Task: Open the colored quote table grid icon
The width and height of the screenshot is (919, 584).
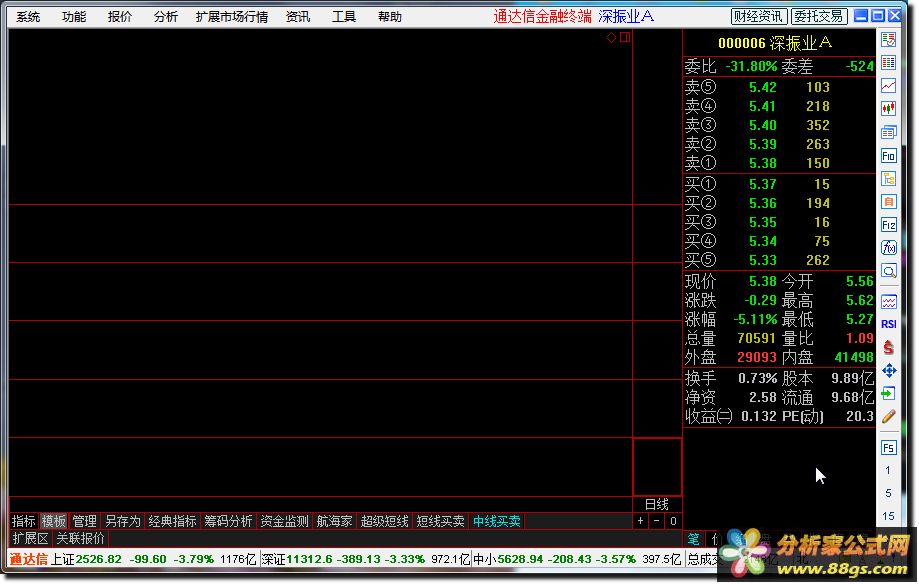Action: coord(889,63)
